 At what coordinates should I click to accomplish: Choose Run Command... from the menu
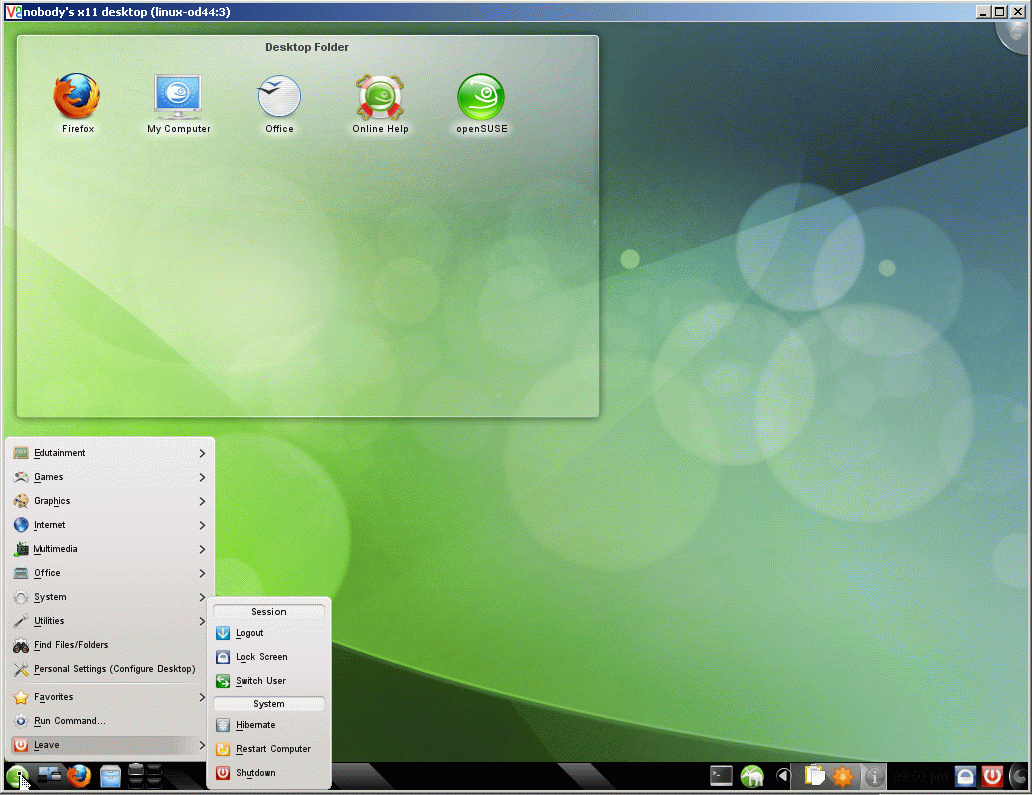pos(110,721)
